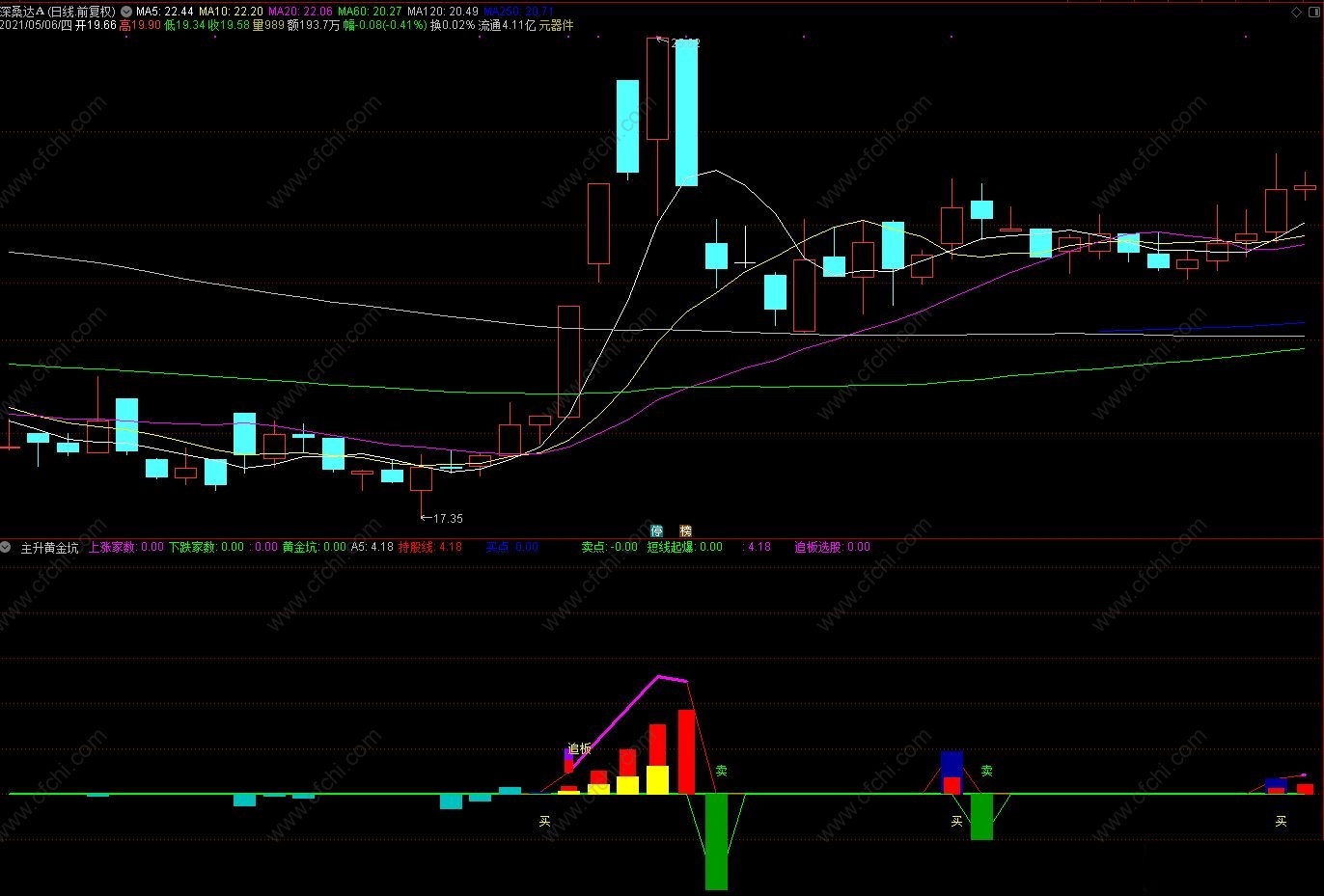Click the 元器件 sector label
The width and height of the screenshot is (1324, 896).
click(x=556, y=25)
